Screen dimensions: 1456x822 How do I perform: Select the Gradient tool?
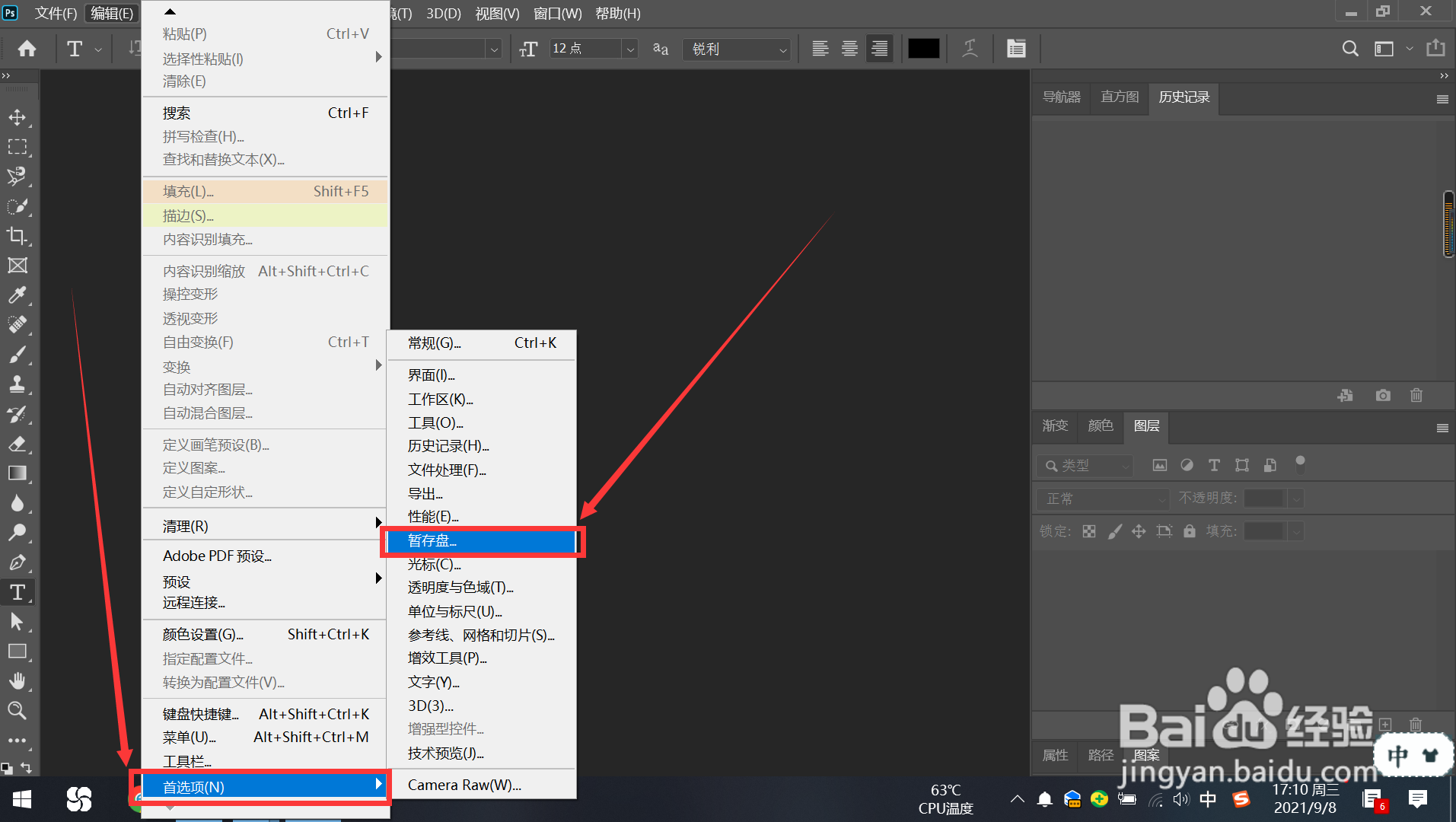[x=18, y=473]
